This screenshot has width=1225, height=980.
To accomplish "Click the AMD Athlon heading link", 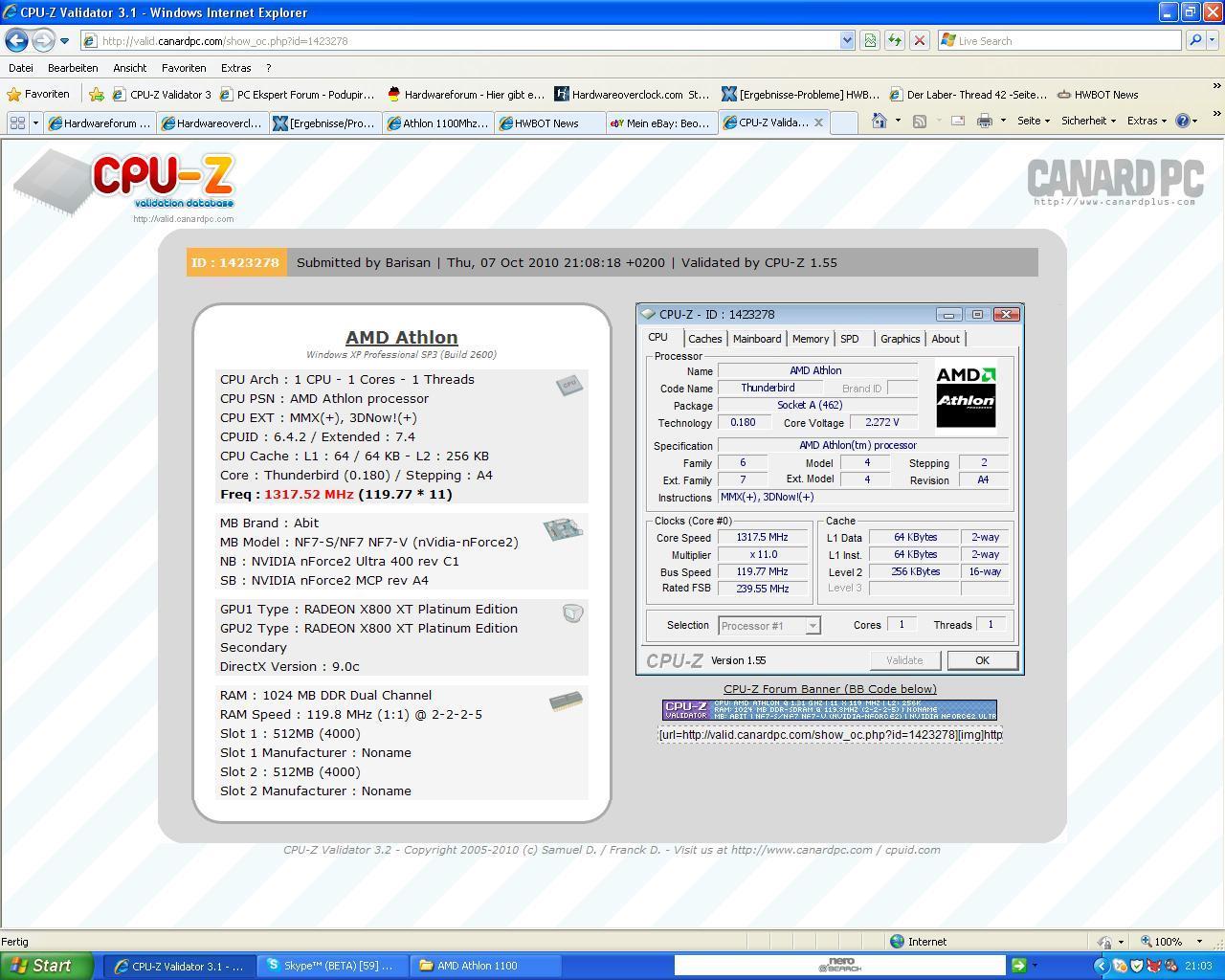I will [401, 337].
